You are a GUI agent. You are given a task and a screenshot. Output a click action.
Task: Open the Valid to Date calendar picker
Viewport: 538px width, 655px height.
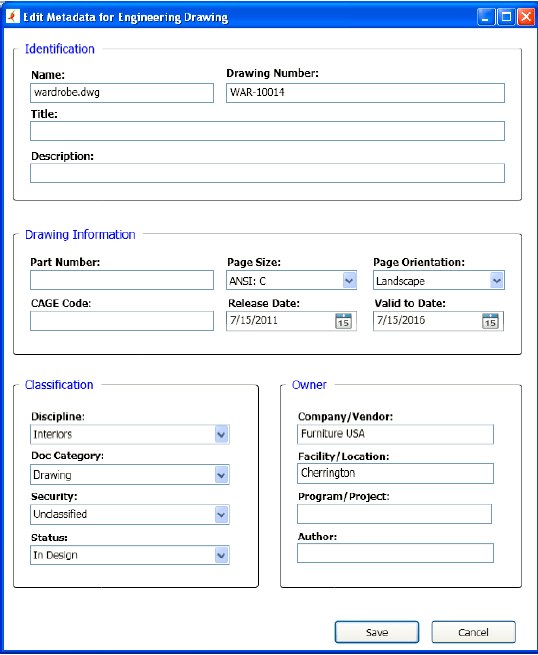pyautogui.click(x=490, y=321)
